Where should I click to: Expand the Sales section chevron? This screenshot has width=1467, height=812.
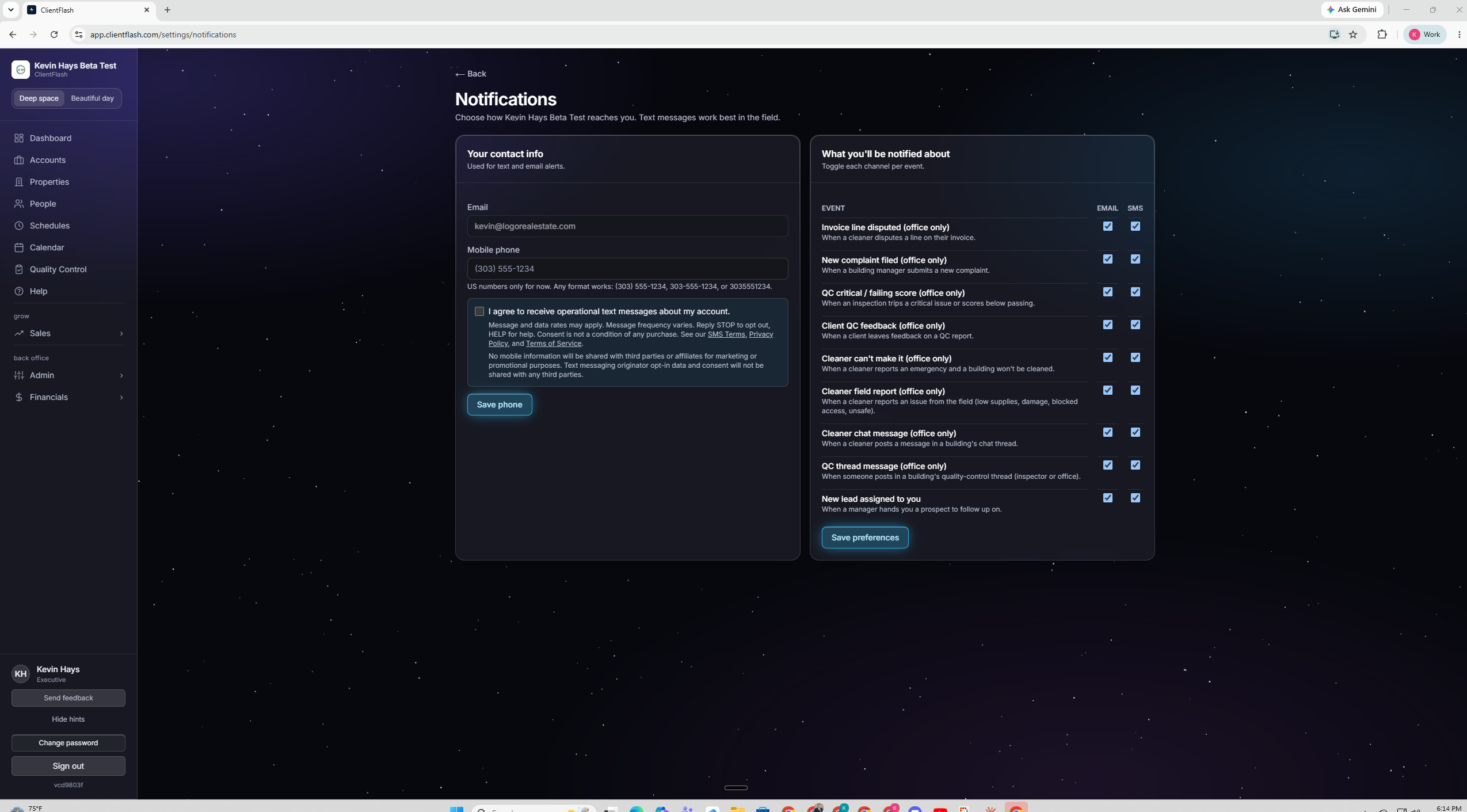(121, 333)
